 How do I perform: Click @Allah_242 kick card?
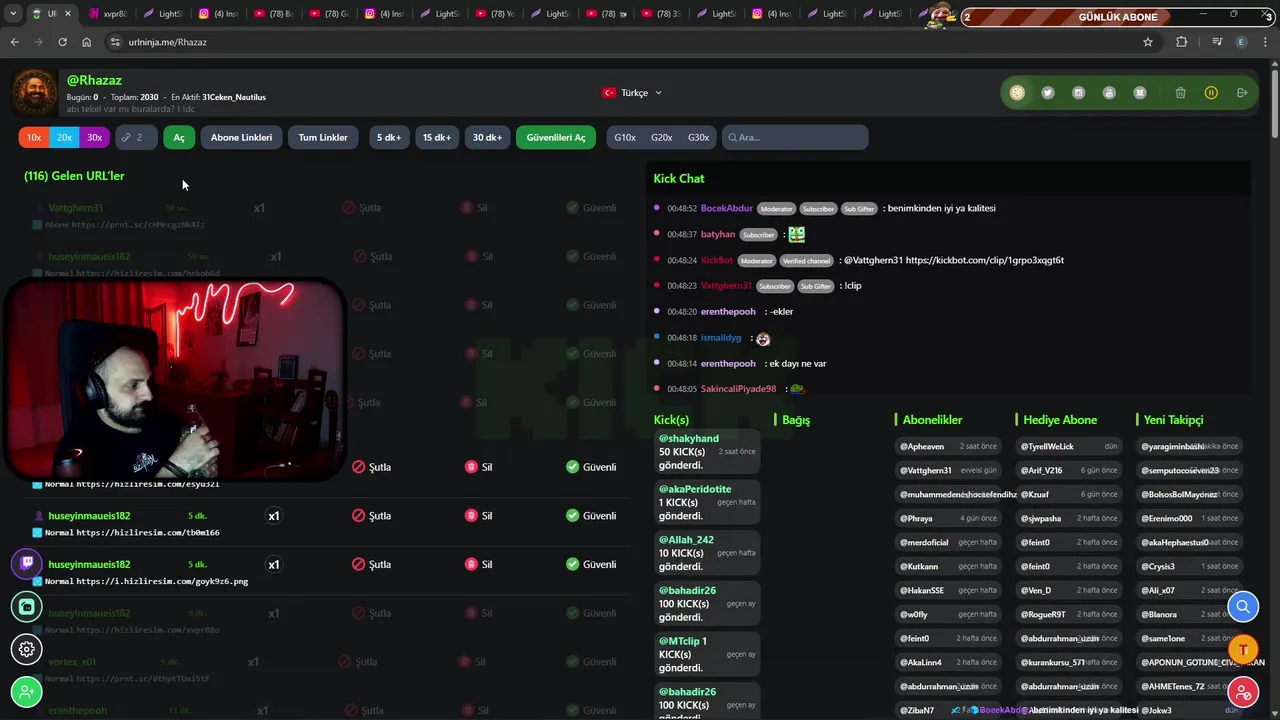click(707, 553)
